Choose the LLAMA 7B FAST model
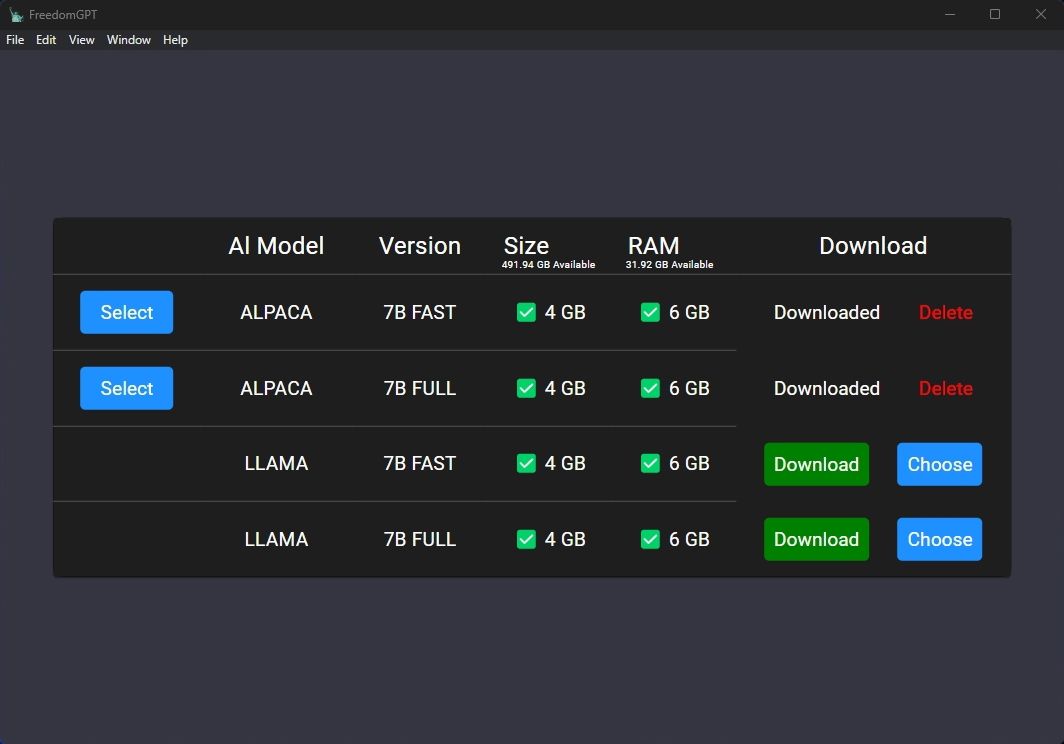1064x744 pixels. click(x=939, y=463)
